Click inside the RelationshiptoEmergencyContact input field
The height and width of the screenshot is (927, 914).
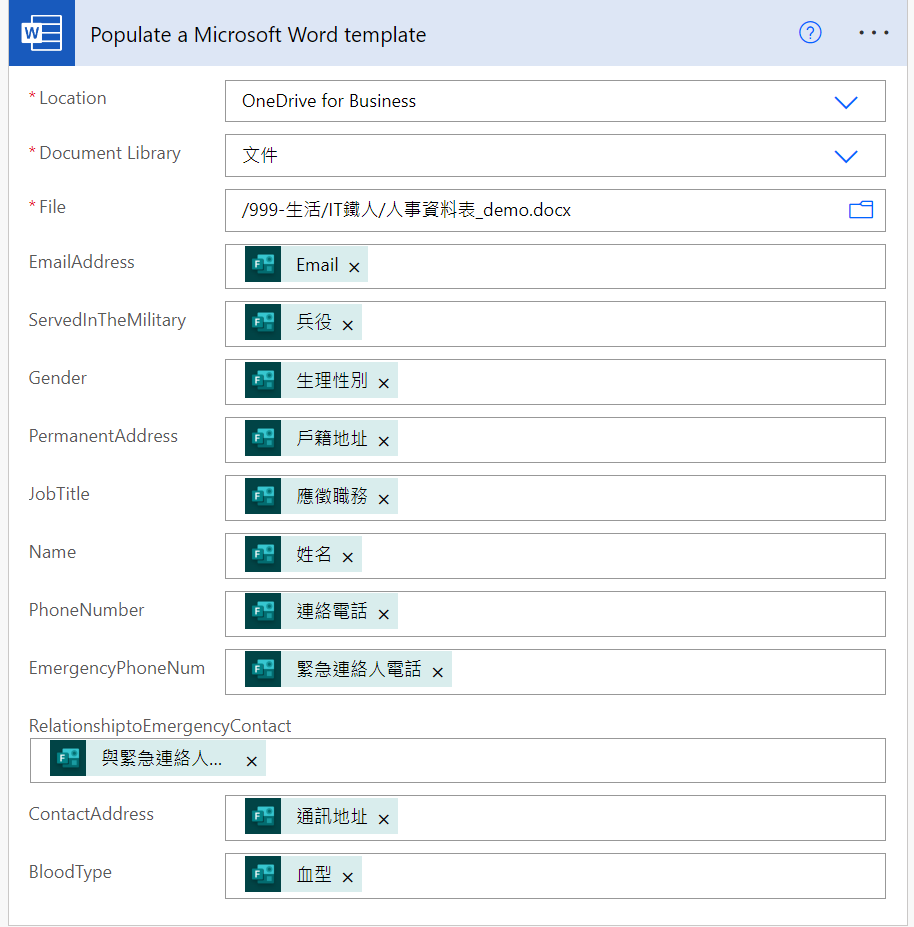[x=458, y=760]
